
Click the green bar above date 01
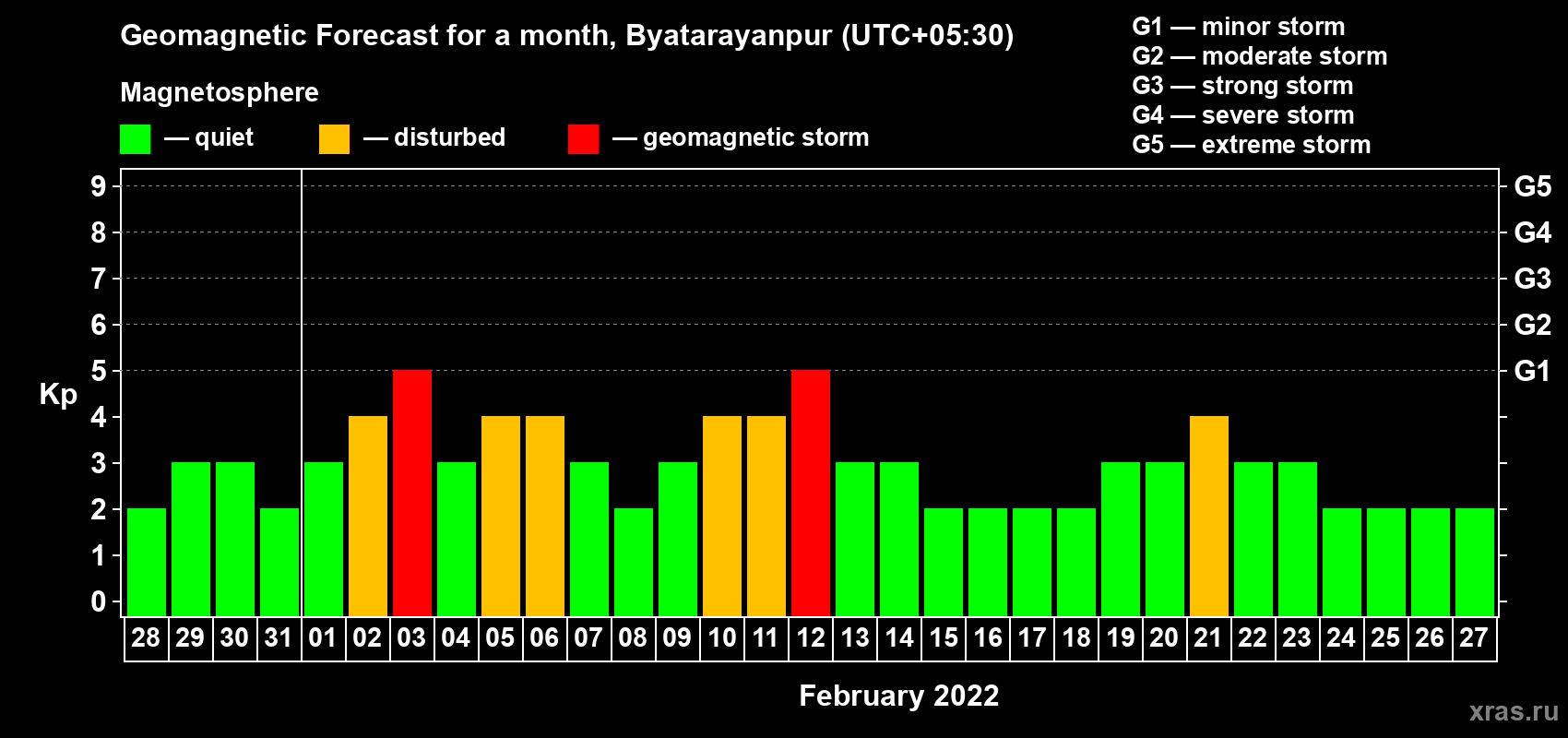[324, 540]
